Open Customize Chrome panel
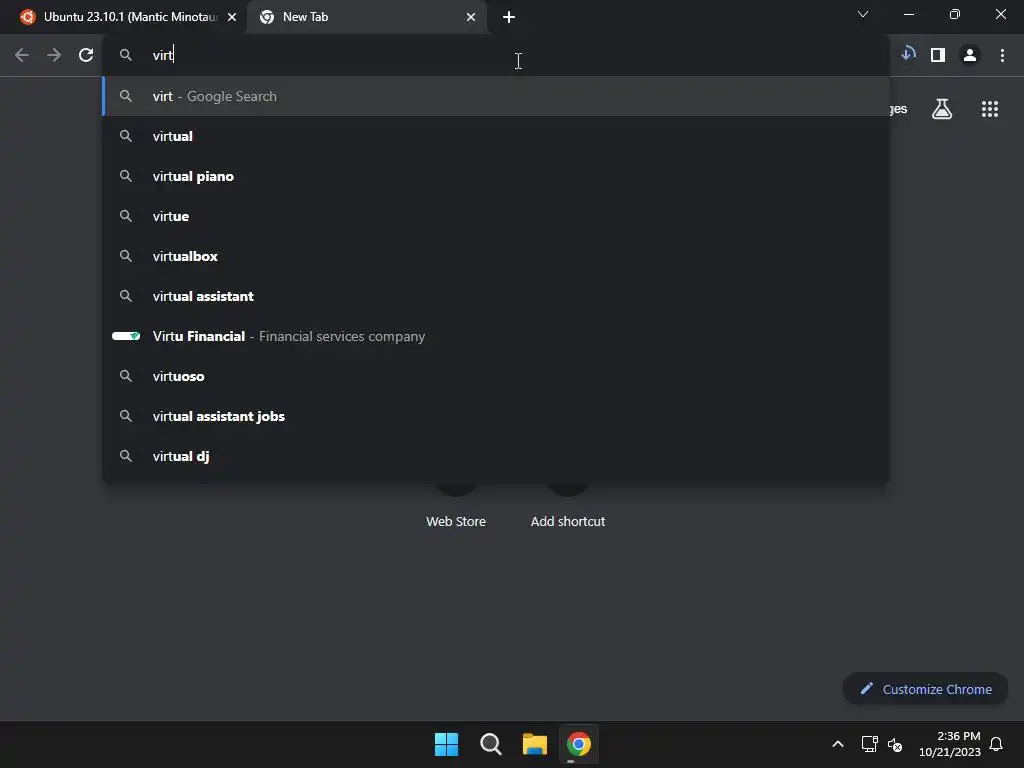This screenshot has height=768, width=1024. [925, 689]
